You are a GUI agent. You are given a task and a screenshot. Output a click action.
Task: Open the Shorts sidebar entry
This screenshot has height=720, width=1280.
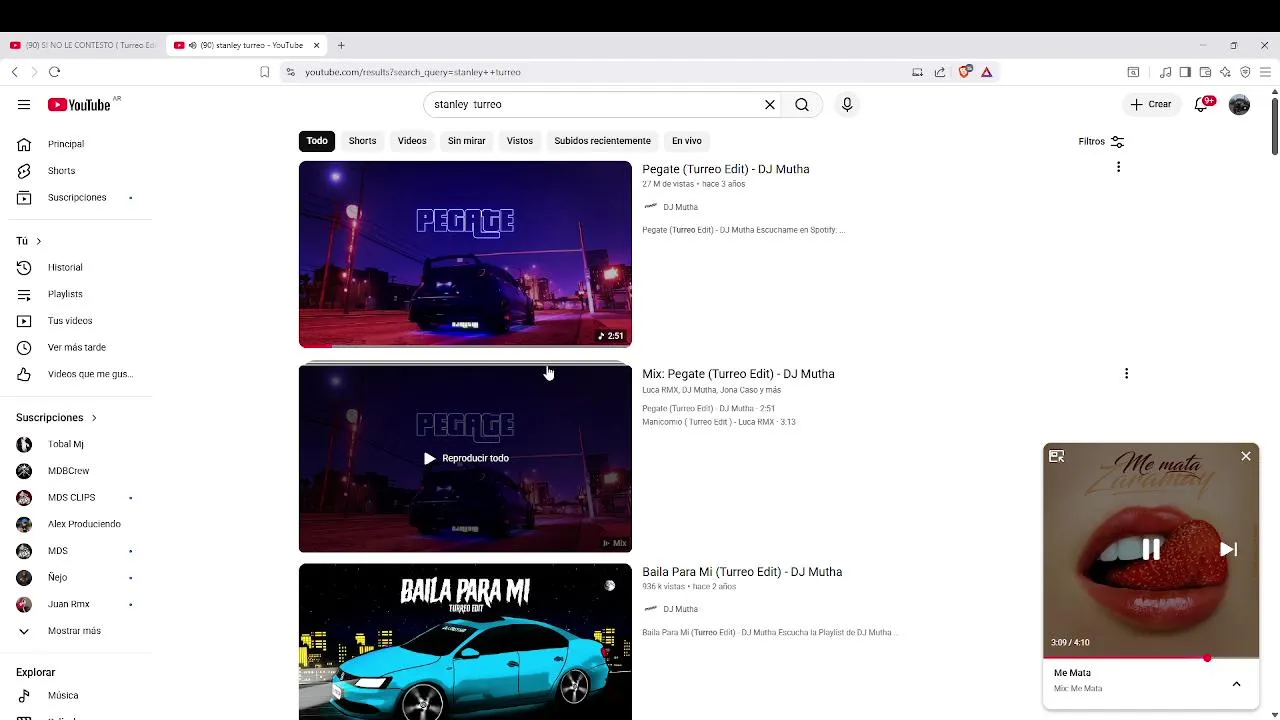click(x=75, y=171)
